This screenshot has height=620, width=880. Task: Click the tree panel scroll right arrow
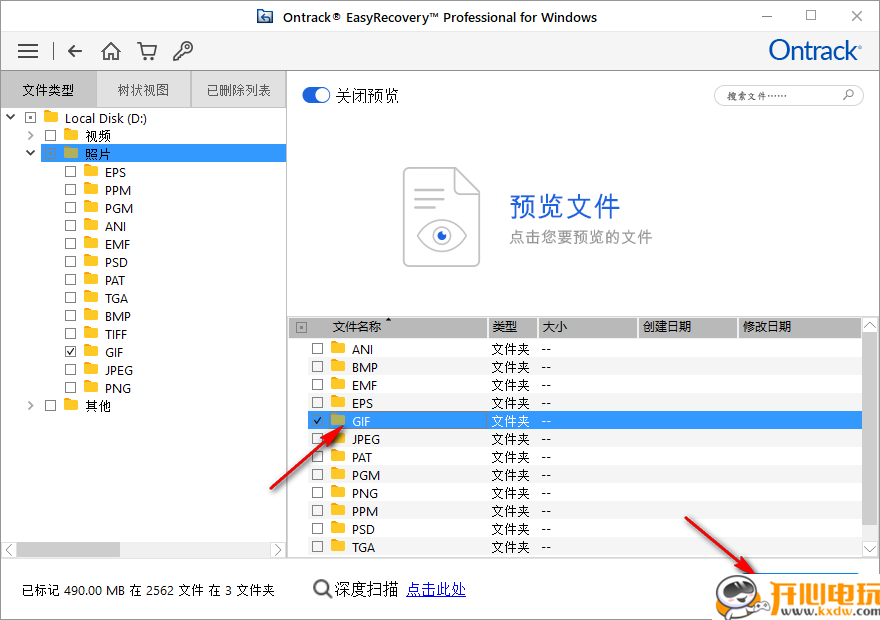(278, 550)
